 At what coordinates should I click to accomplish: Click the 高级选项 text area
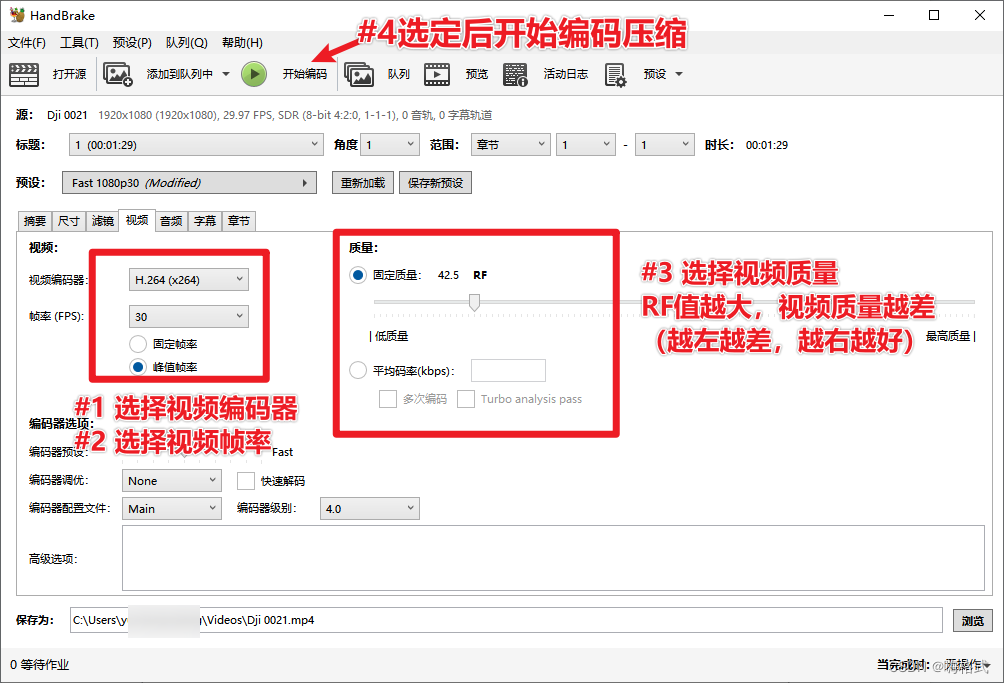click(x=553, y=558)
